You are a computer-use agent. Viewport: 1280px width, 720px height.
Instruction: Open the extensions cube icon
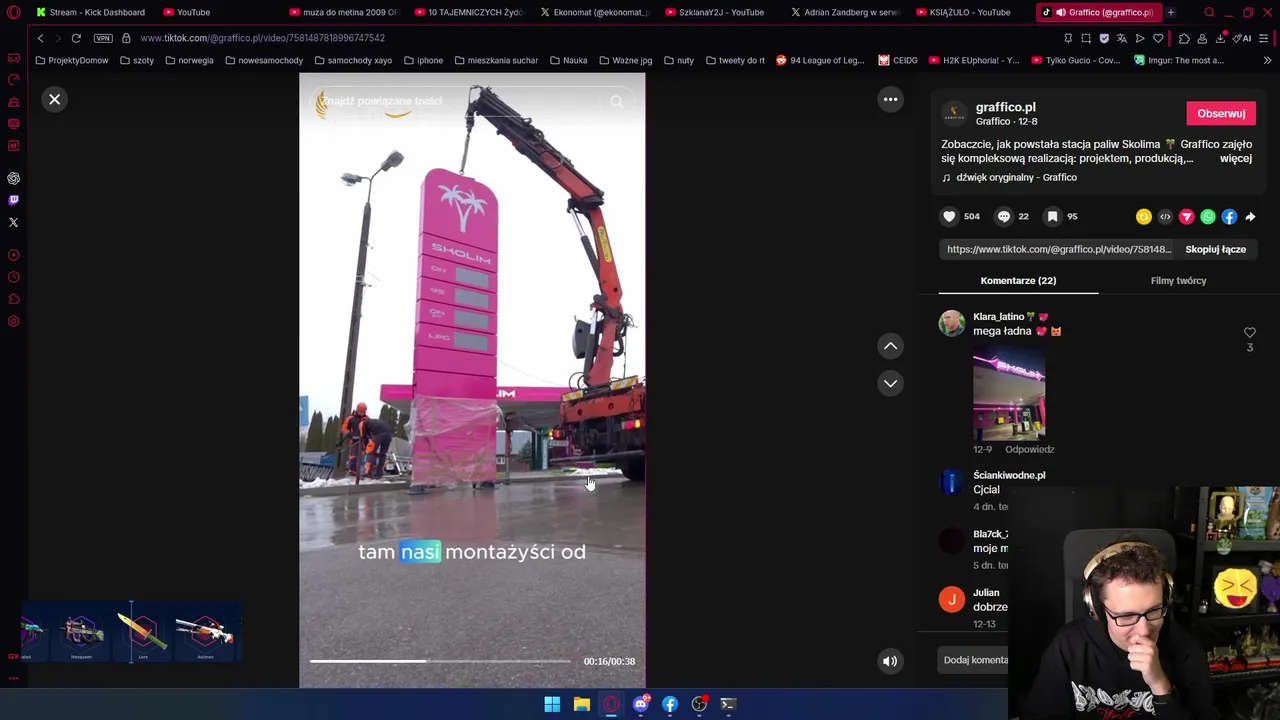point(1184,38)
